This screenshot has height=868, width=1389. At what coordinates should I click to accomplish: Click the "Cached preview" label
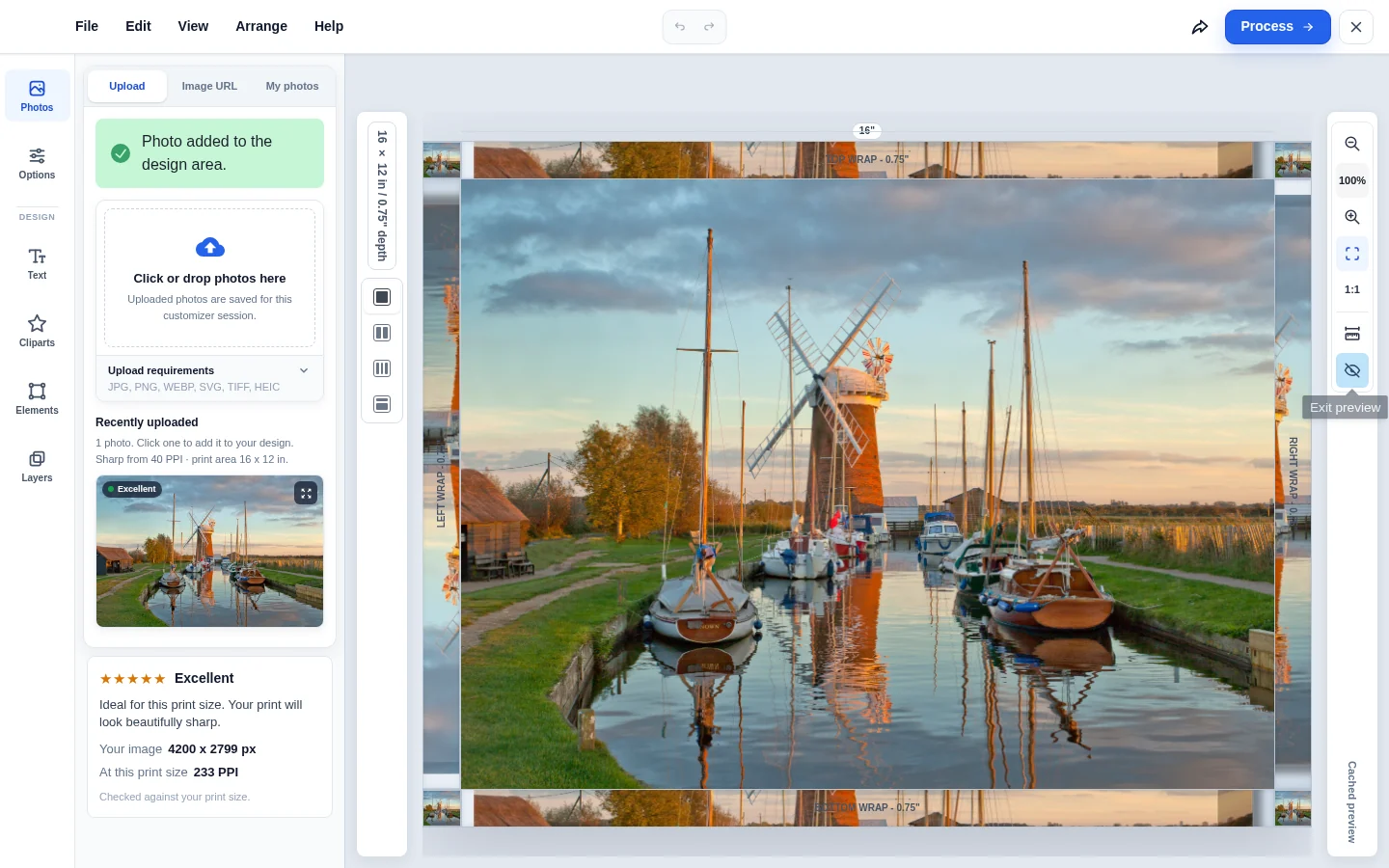(x=1352, y=801)
